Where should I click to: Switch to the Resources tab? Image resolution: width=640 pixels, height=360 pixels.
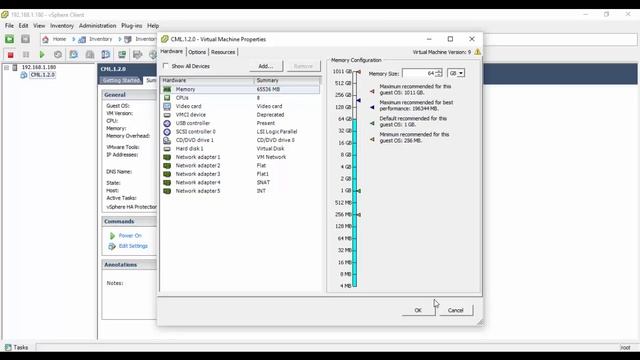tap(223, 52)
